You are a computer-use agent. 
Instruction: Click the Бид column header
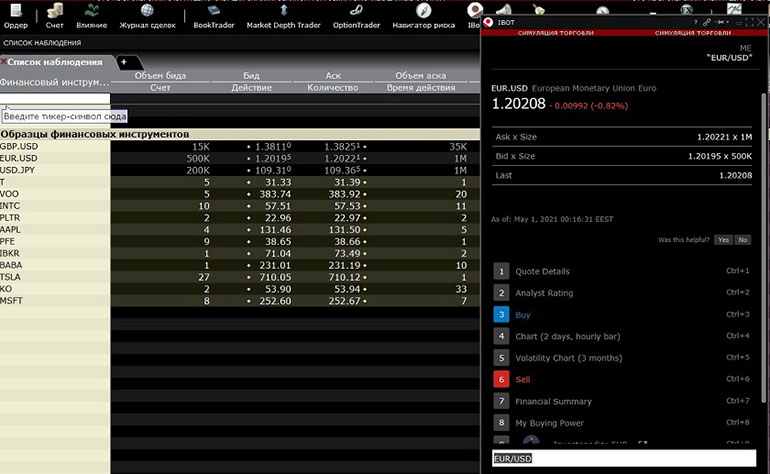pos(251,76)
